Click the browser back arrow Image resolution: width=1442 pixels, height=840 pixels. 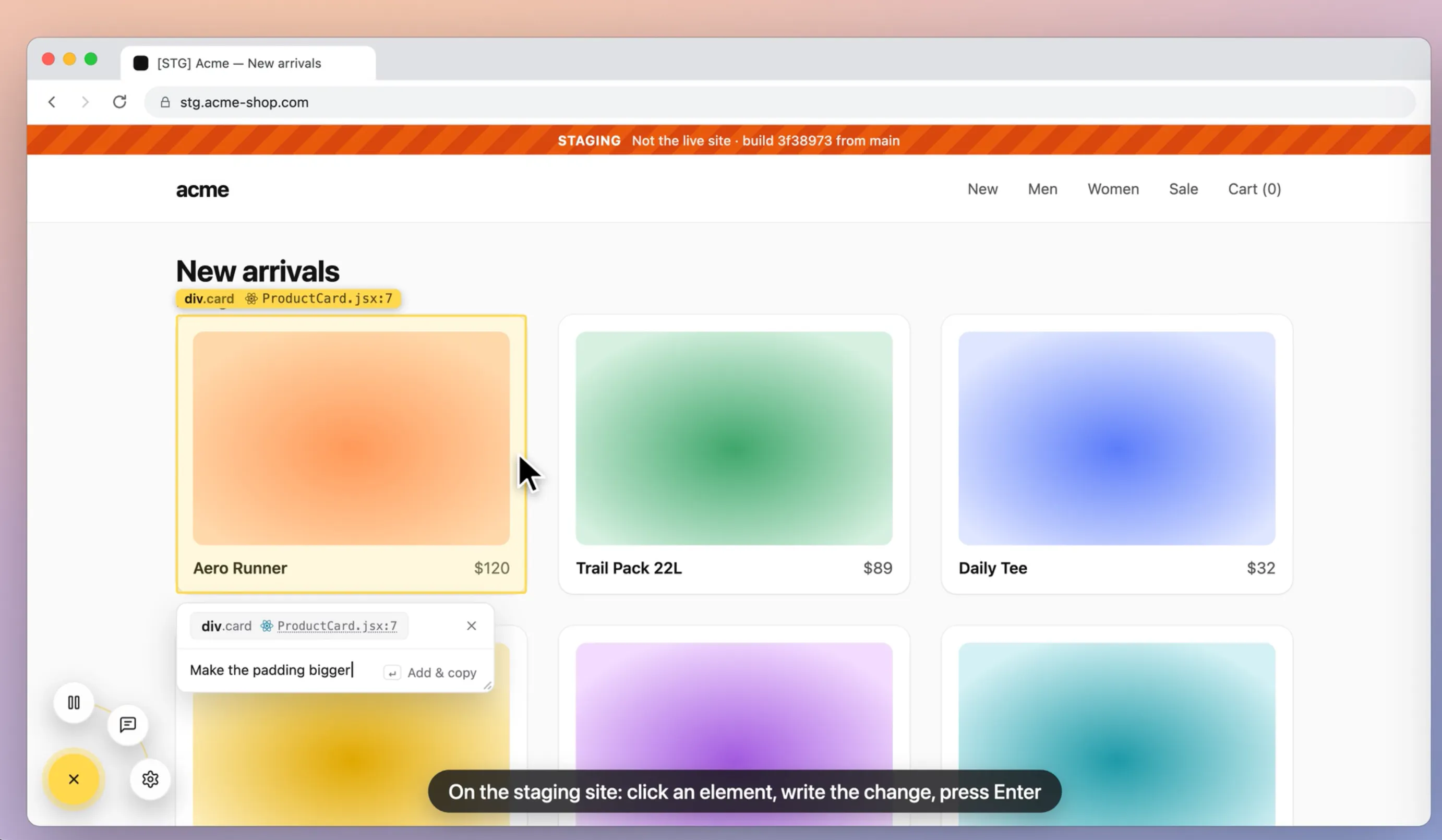click(52, 102)
